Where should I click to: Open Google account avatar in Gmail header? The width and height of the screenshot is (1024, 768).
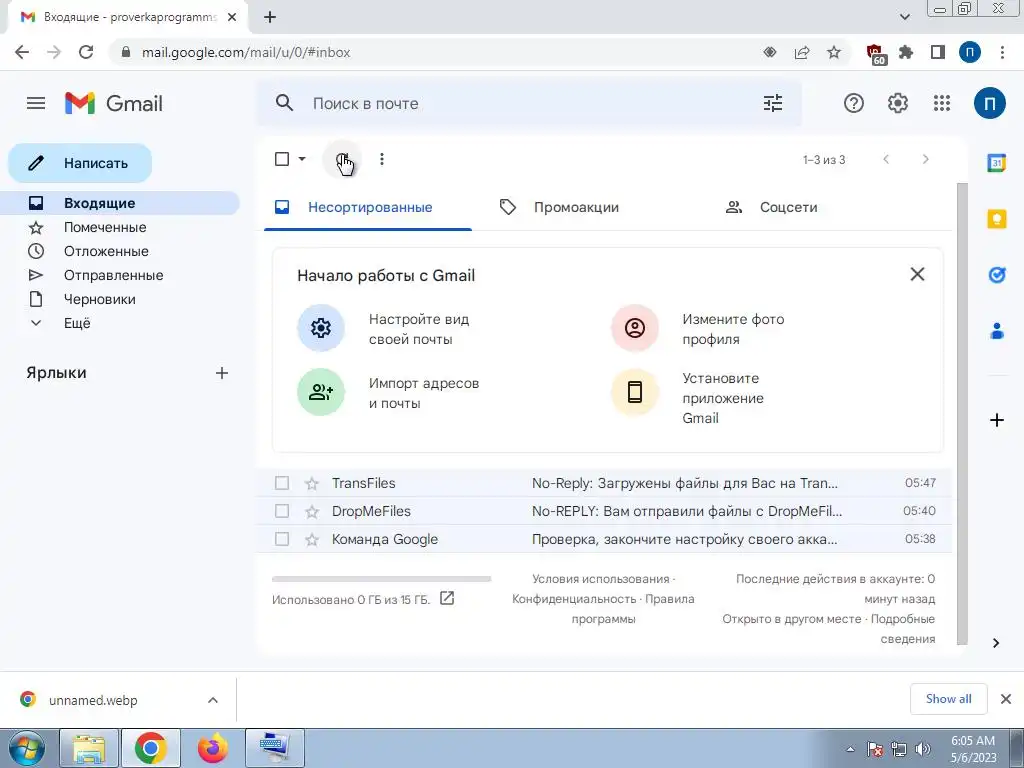pos(989,103)
